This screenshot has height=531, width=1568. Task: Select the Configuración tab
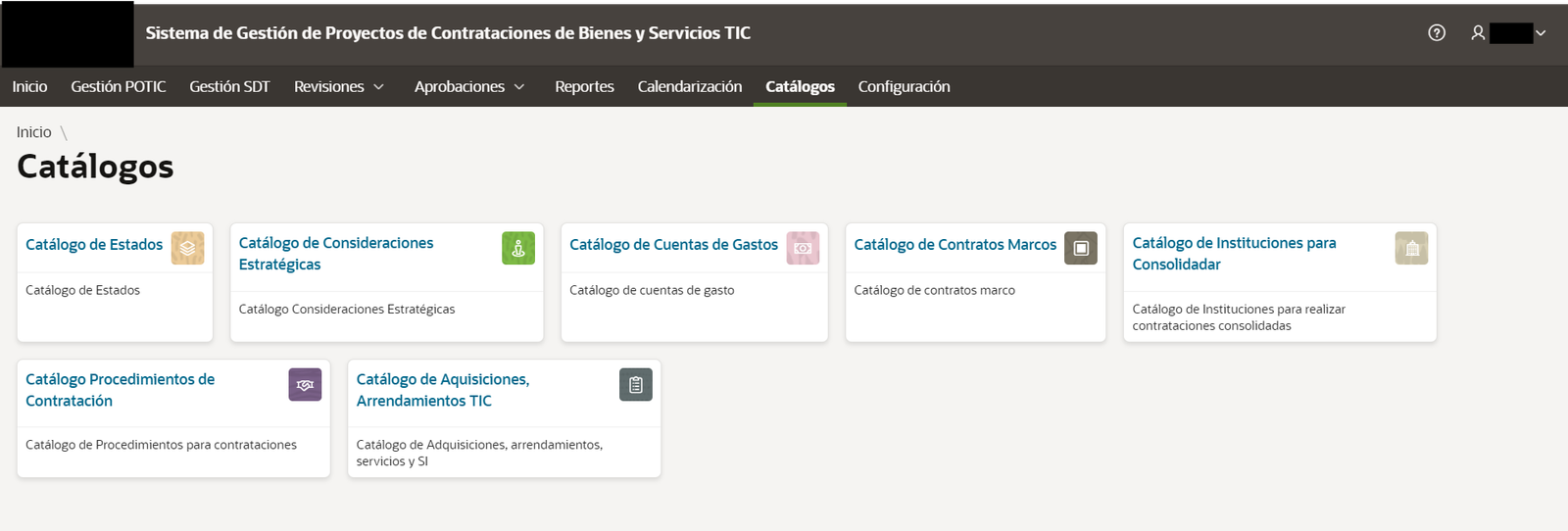904,86
